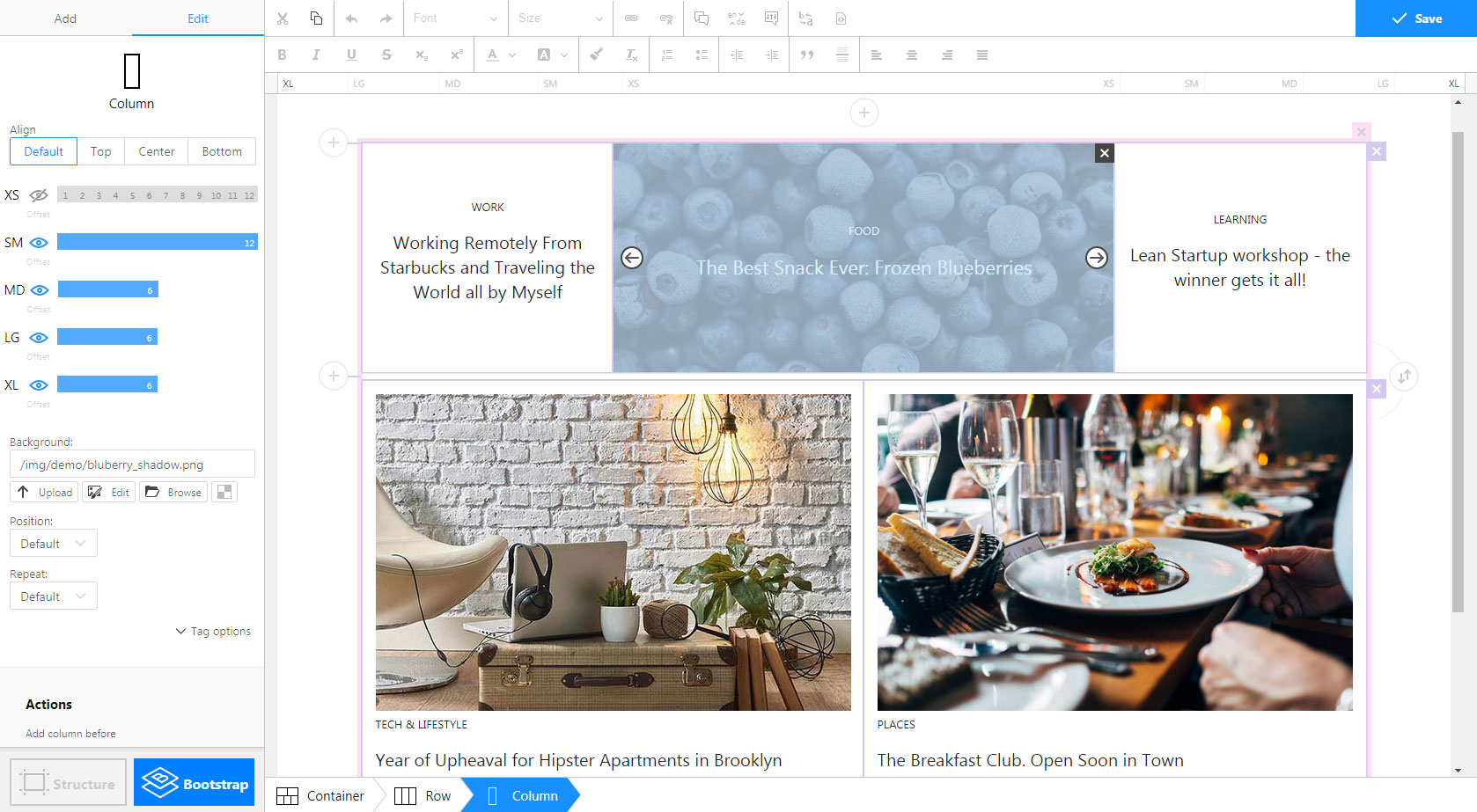Click the Unlink icon

point(666,18)
